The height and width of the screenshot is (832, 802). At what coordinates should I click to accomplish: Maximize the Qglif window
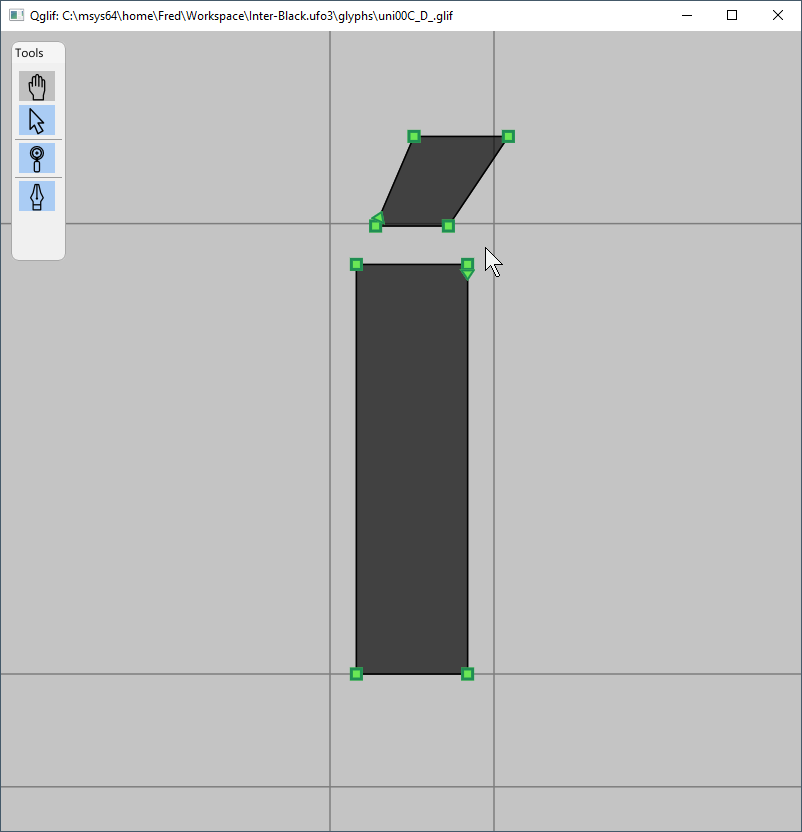tap(732, 15)
